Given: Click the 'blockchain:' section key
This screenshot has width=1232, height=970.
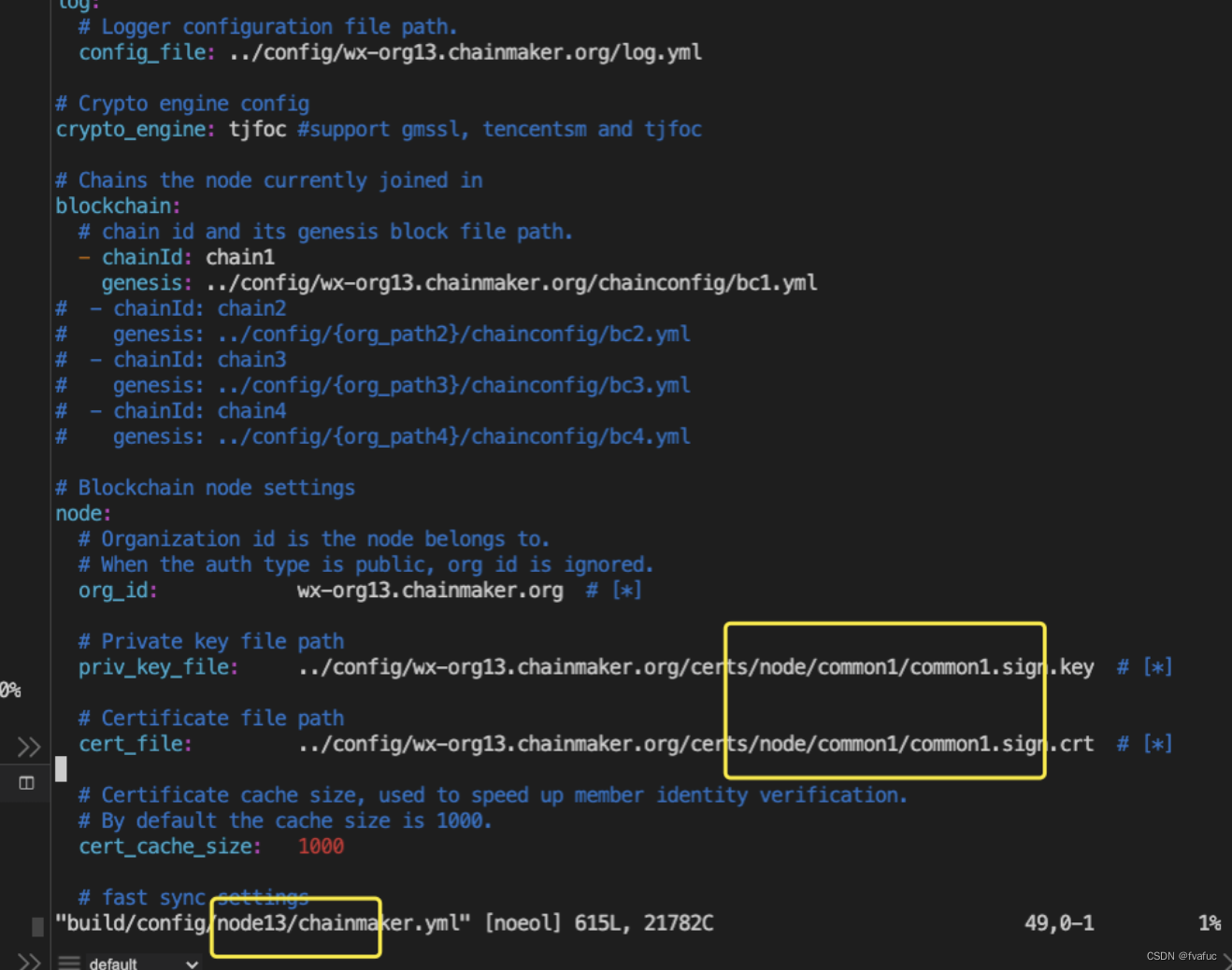Looking at the screenshot, I should [x=118, y=206].
